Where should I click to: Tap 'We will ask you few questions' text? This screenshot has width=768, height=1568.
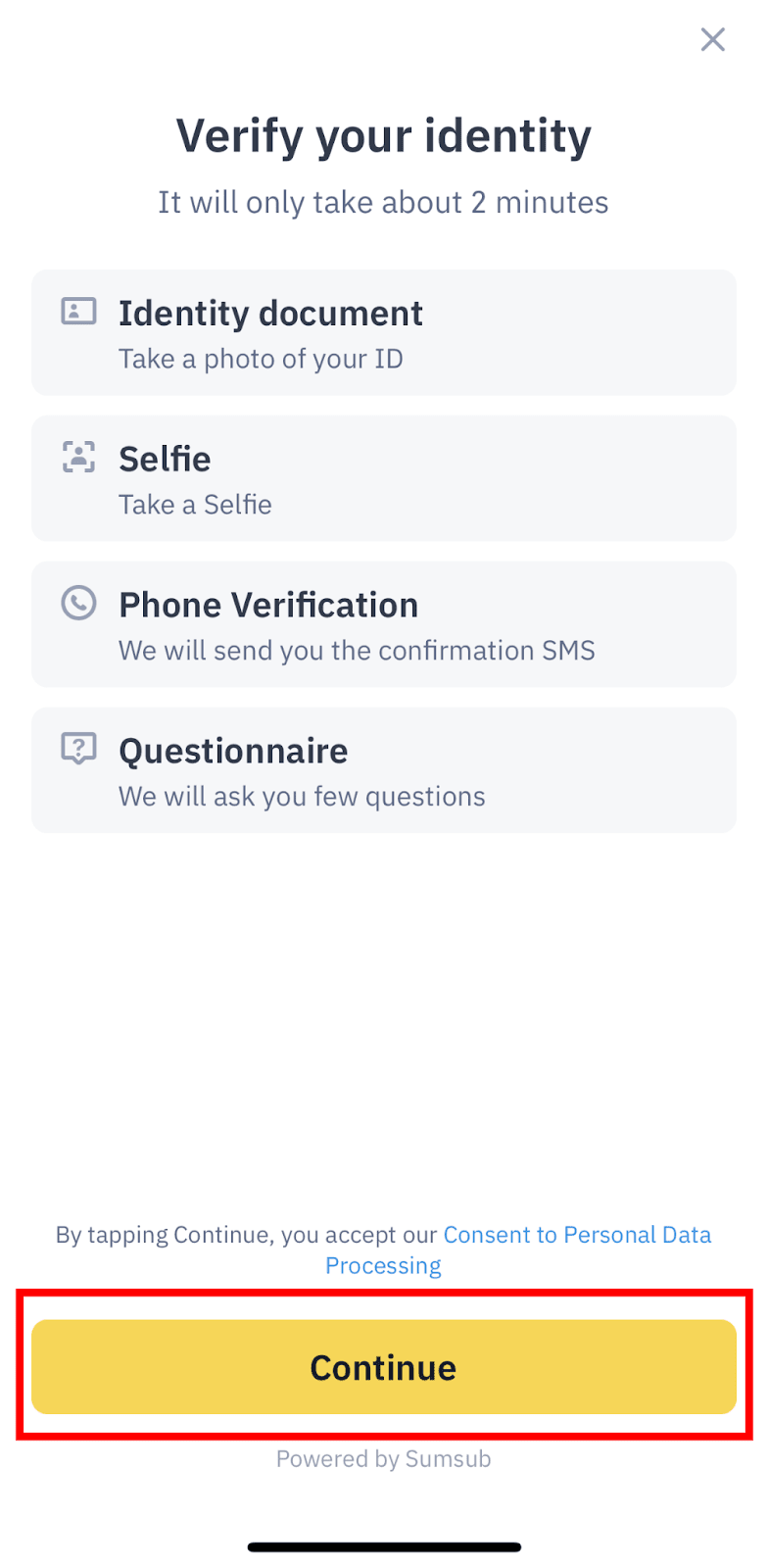click(302, 797)
